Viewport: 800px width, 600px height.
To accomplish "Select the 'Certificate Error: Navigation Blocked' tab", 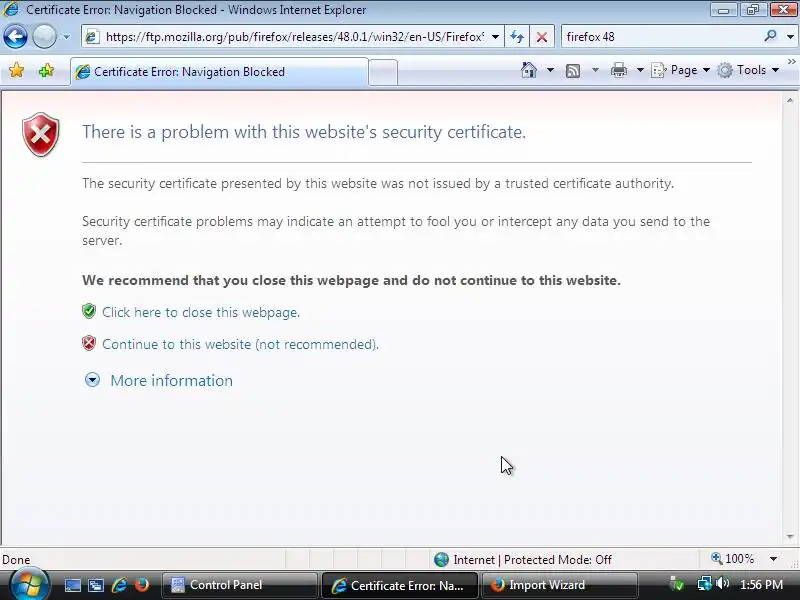I will (219, 72).
